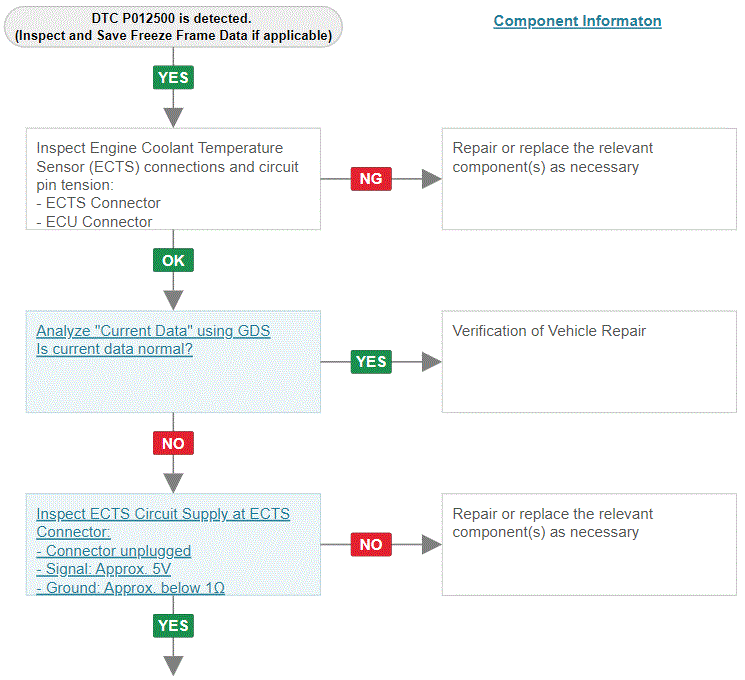Click the green OK badge under ECTS inspection
This screenshot has width=745, height=680.
coord(173,260)
